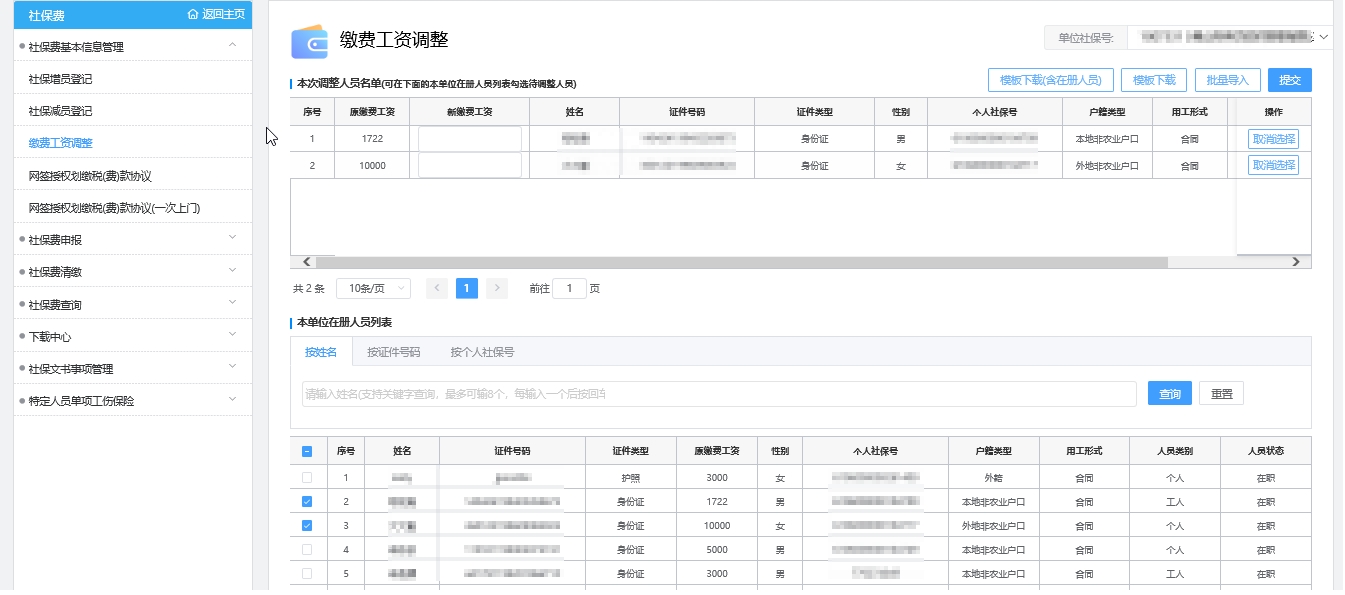Viewport: 1345px width, 595px height.
Task: Click the 提交 submit button
Action: point(1289,80)
